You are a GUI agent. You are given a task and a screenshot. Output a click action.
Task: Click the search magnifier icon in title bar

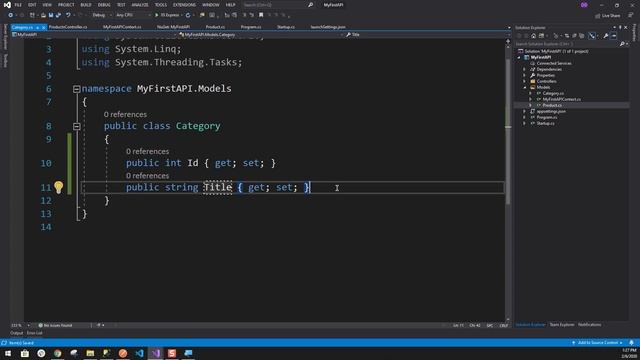pyautogui.click(x=310, y=5)
